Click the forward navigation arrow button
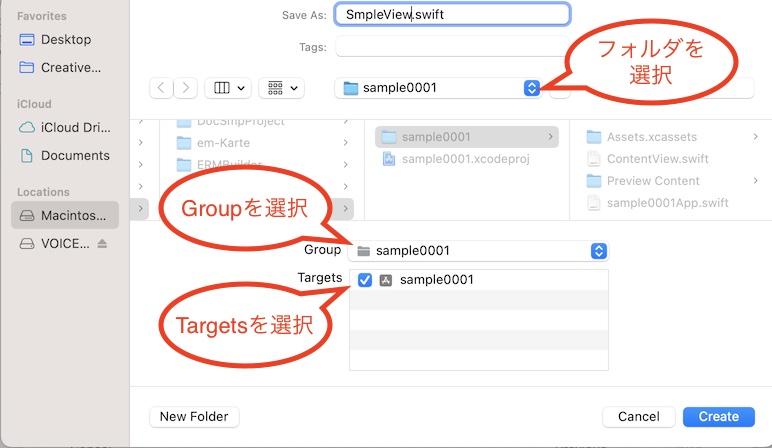This screenshot has width=772, height=448. coord(186,88)
